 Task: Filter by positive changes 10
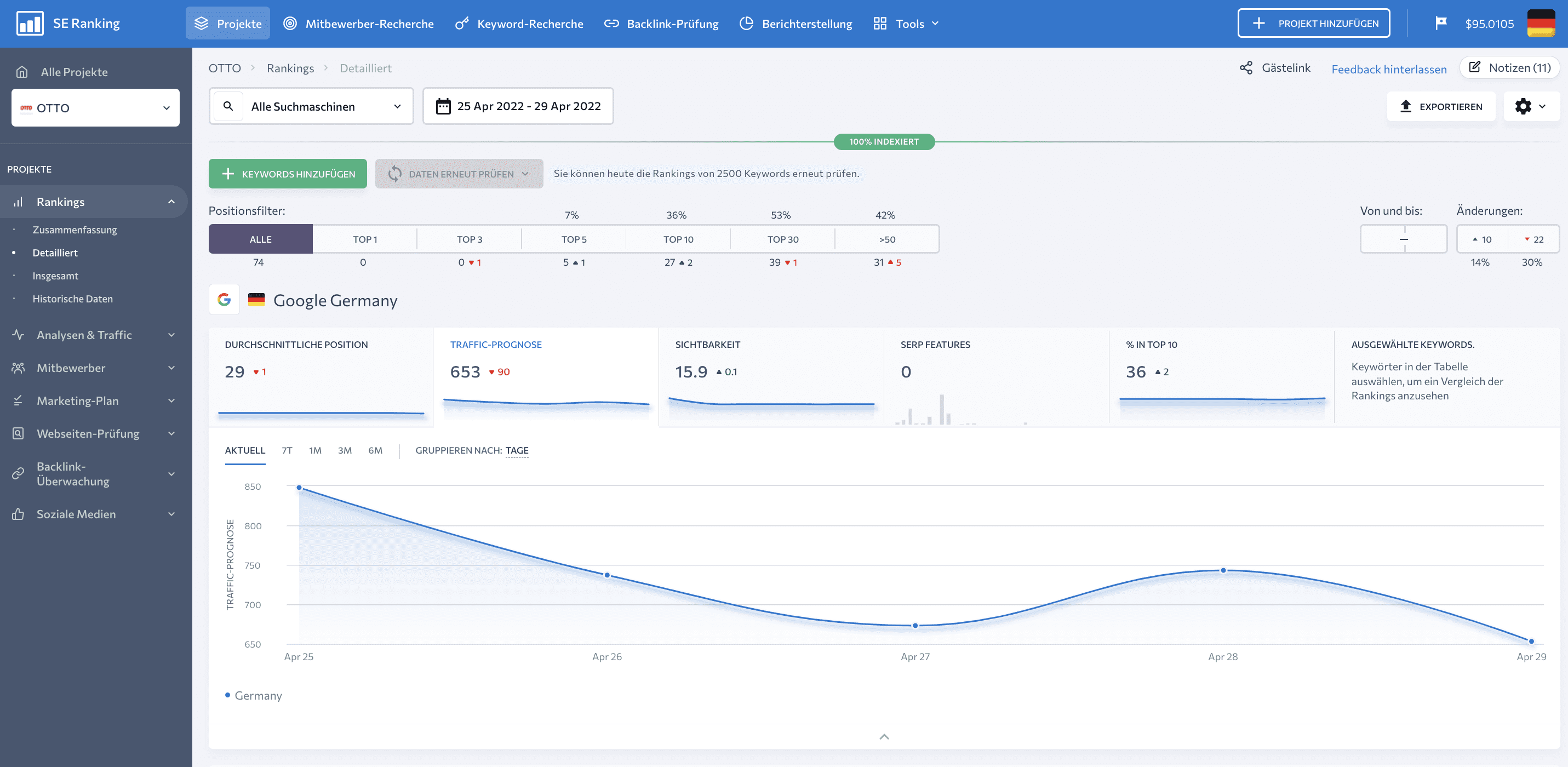(x=1482, y=239)
